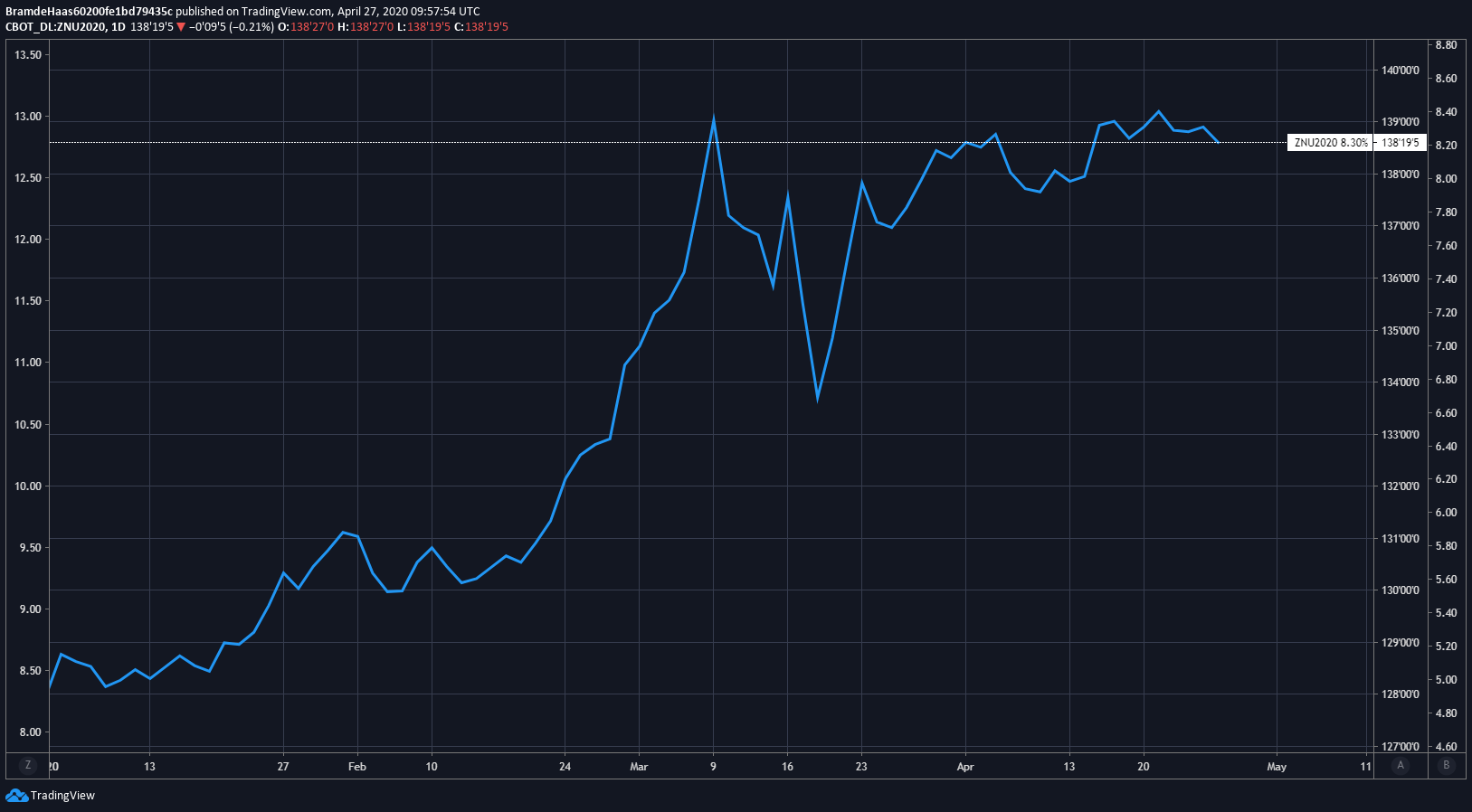Image resolution: width=1472 pixels, height=812 pixels.
Task: Click the 7.00 percent axis label
Action: click(x=1446, y=346)
